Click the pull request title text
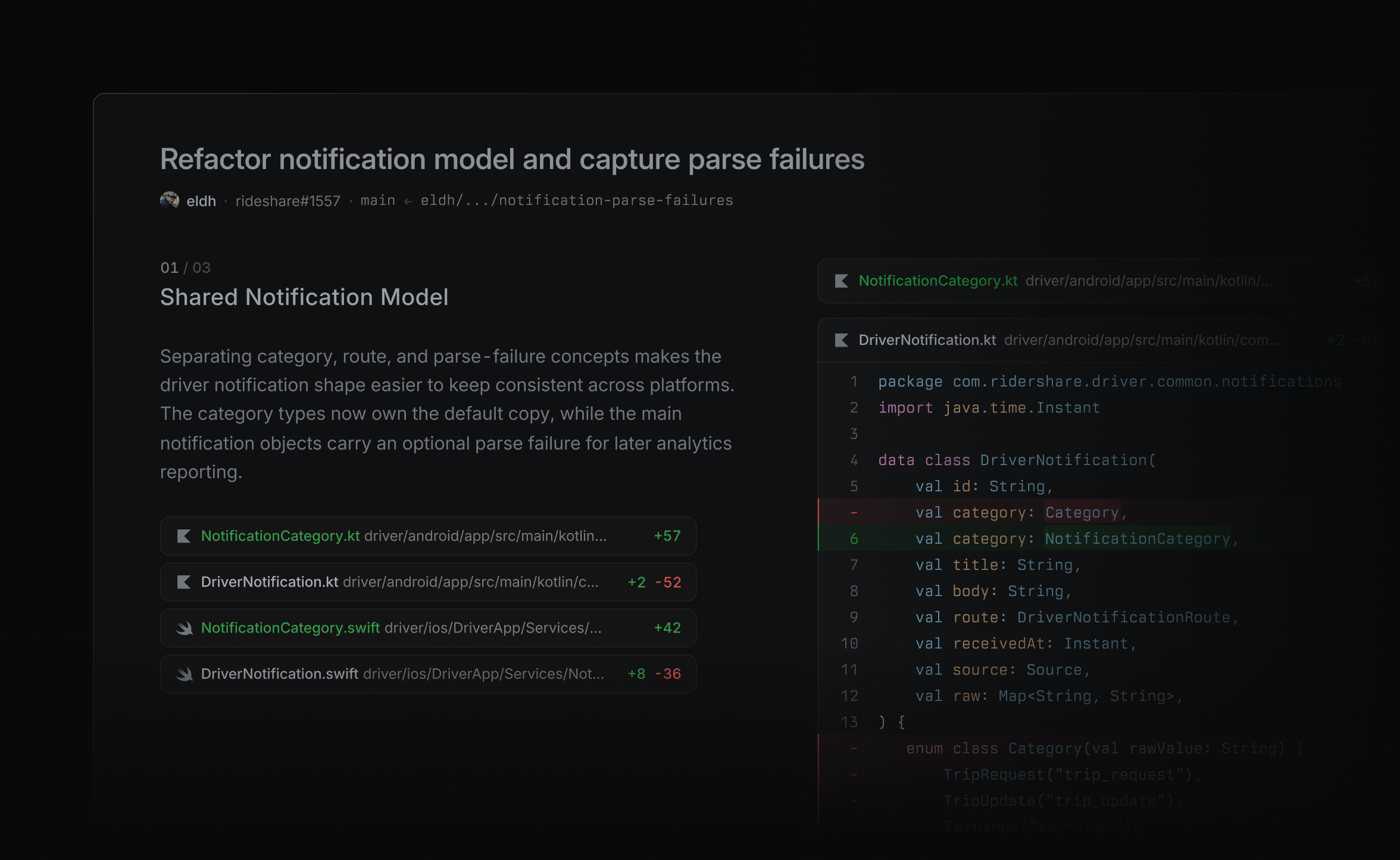Image resolution: width=1400 pixels, height=860 pixels. tap(512, 160)
